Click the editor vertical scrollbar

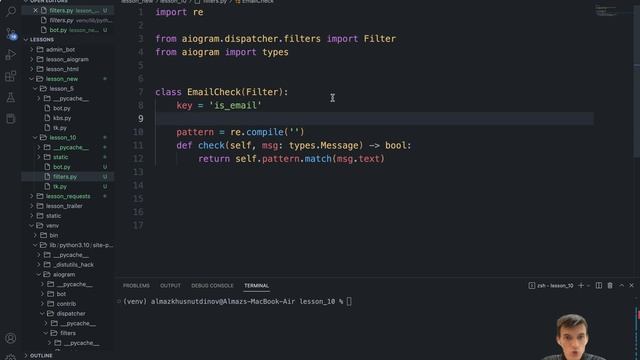tap(637, 82)
